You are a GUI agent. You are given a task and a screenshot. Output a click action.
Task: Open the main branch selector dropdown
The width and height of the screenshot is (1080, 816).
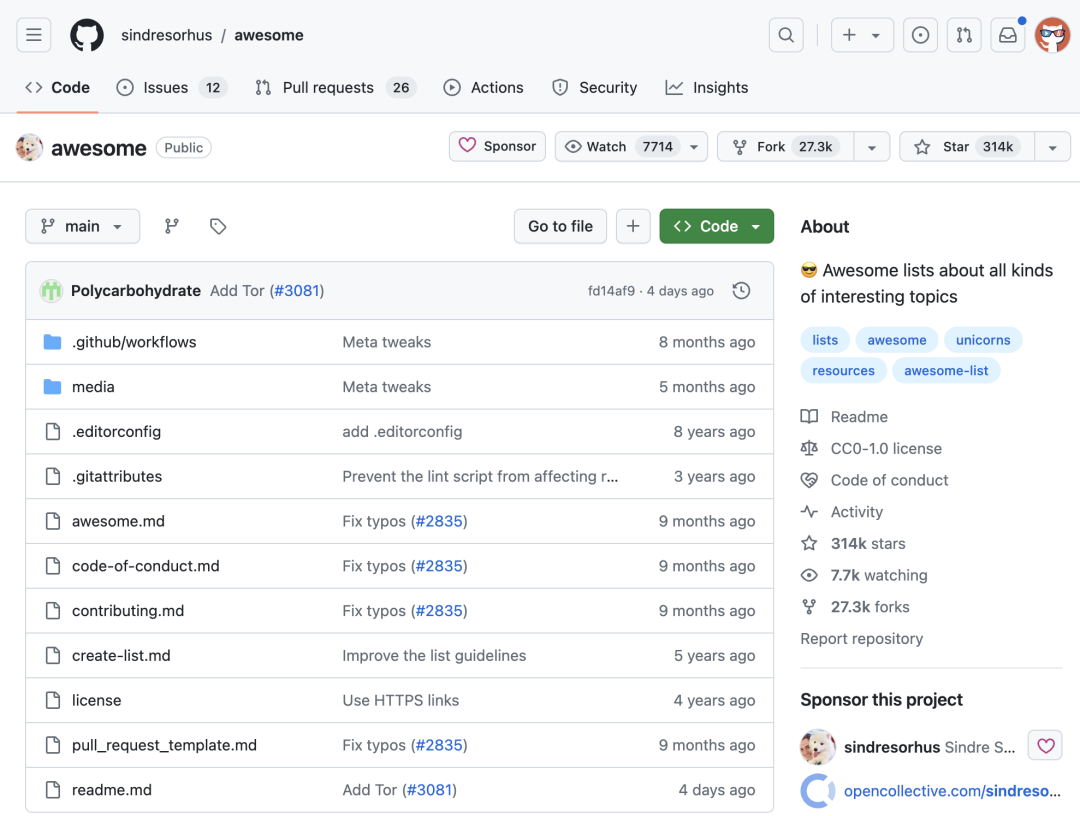coord(83,226)
